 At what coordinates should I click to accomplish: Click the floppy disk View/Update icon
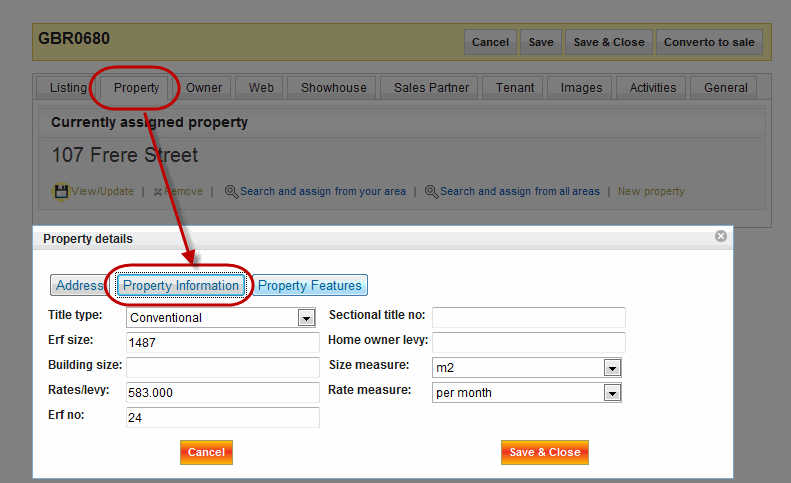click(x=60, y=191)
